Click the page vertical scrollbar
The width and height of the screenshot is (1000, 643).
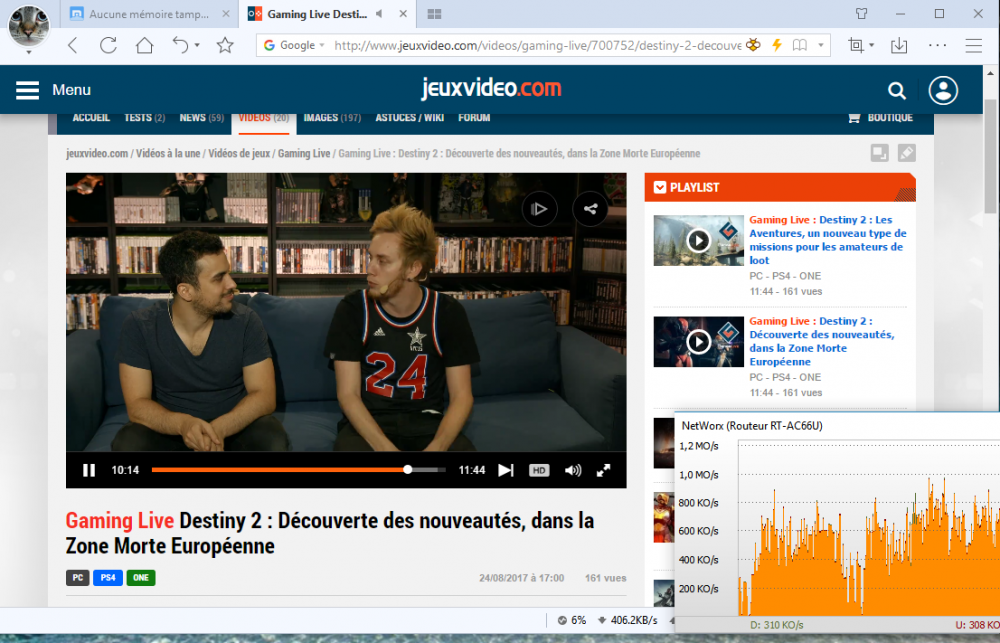pos(990,156)
